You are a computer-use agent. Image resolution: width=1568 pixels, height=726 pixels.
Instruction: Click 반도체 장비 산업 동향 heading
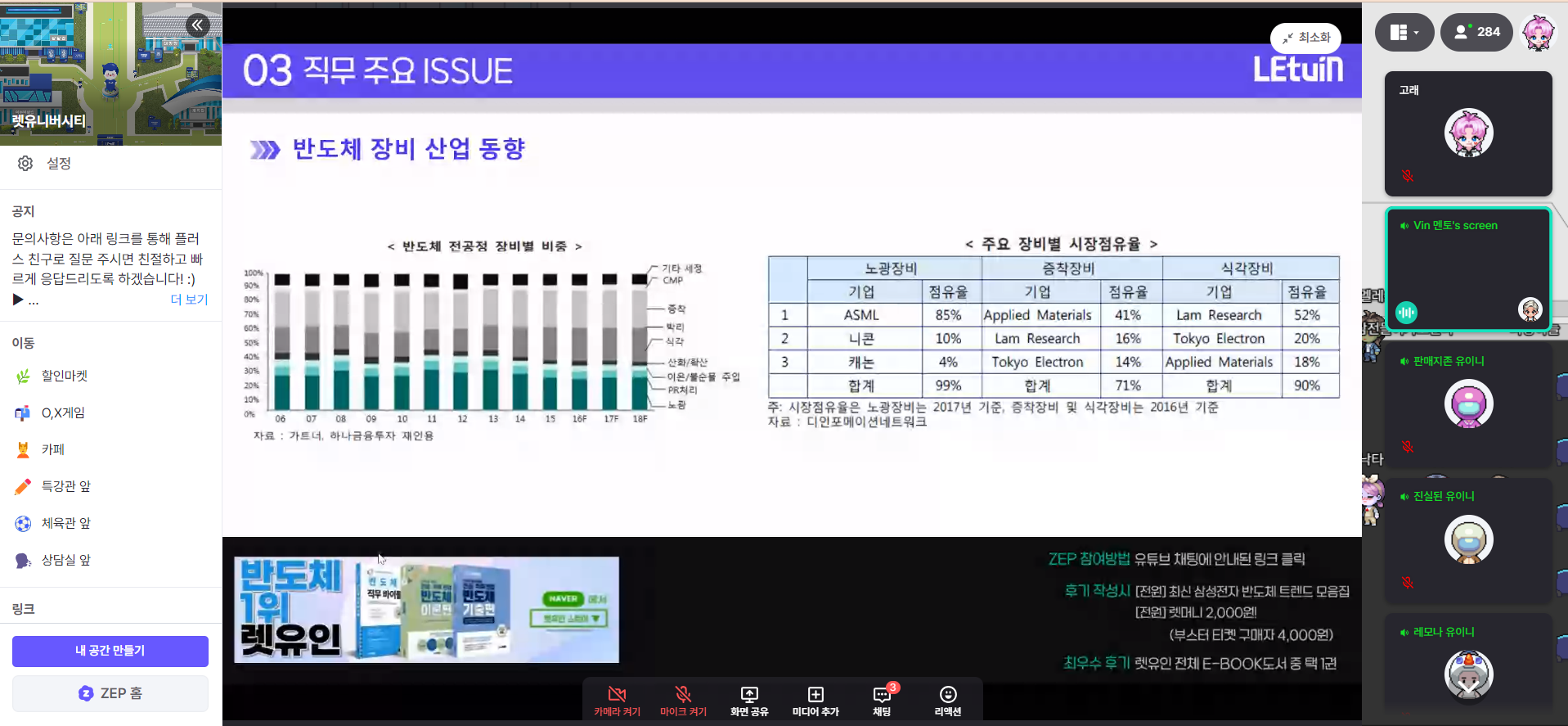[408, 149]
